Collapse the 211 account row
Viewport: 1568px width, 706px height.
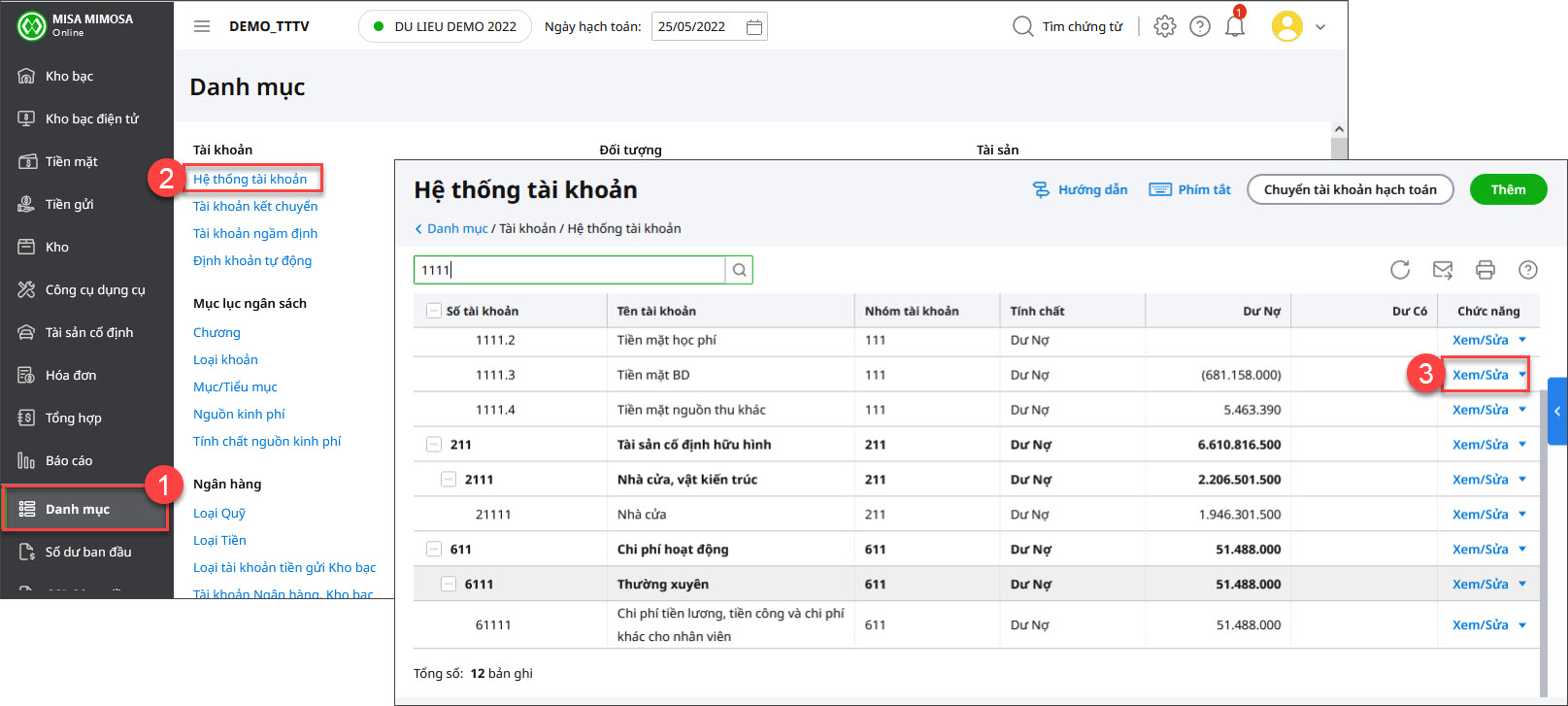434,445
